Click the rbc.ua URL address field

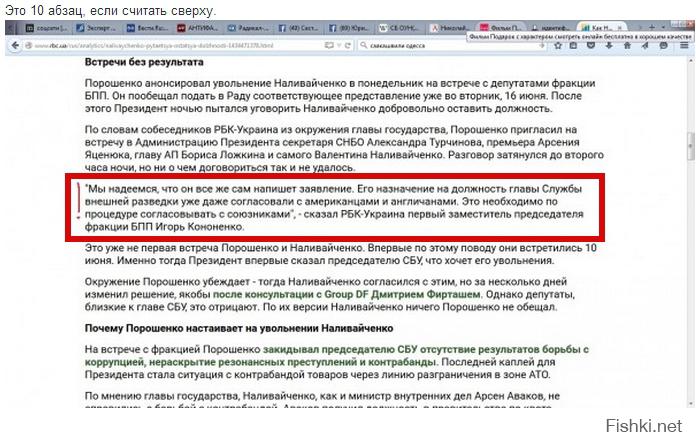[x=180, y=47]
